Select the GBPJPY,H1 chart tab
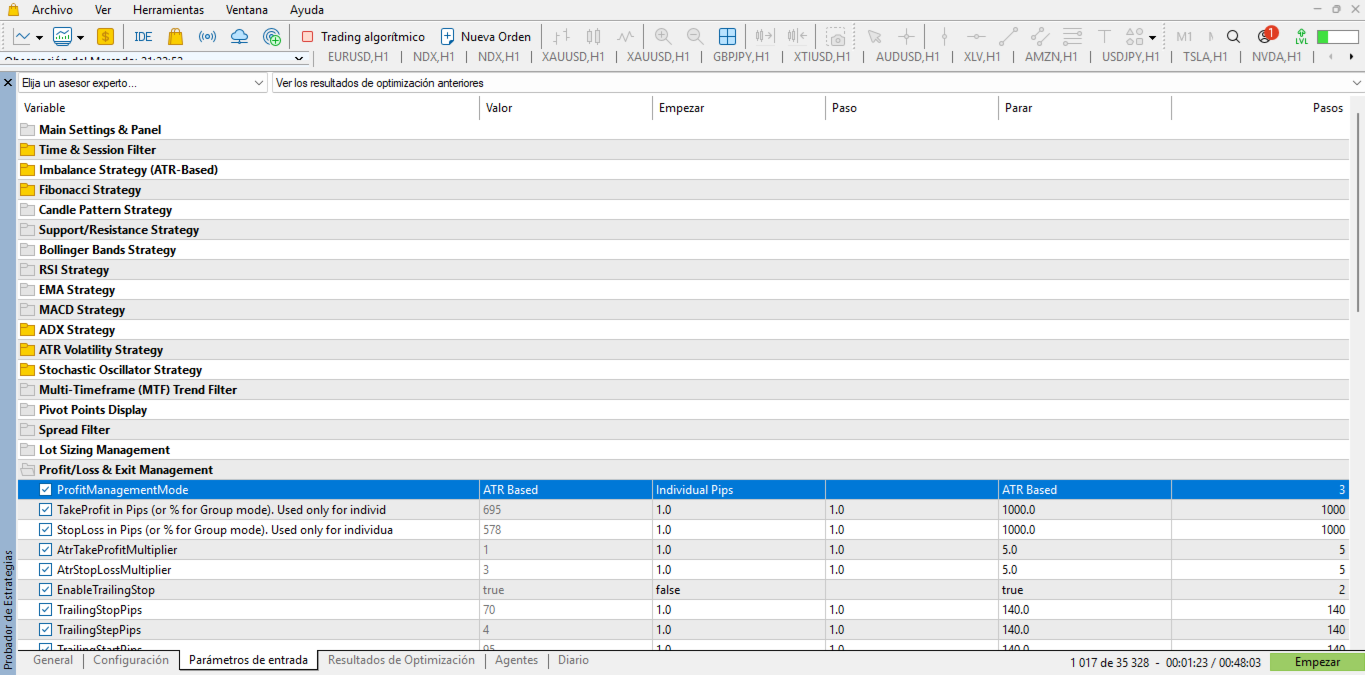 tap(741, 57)
